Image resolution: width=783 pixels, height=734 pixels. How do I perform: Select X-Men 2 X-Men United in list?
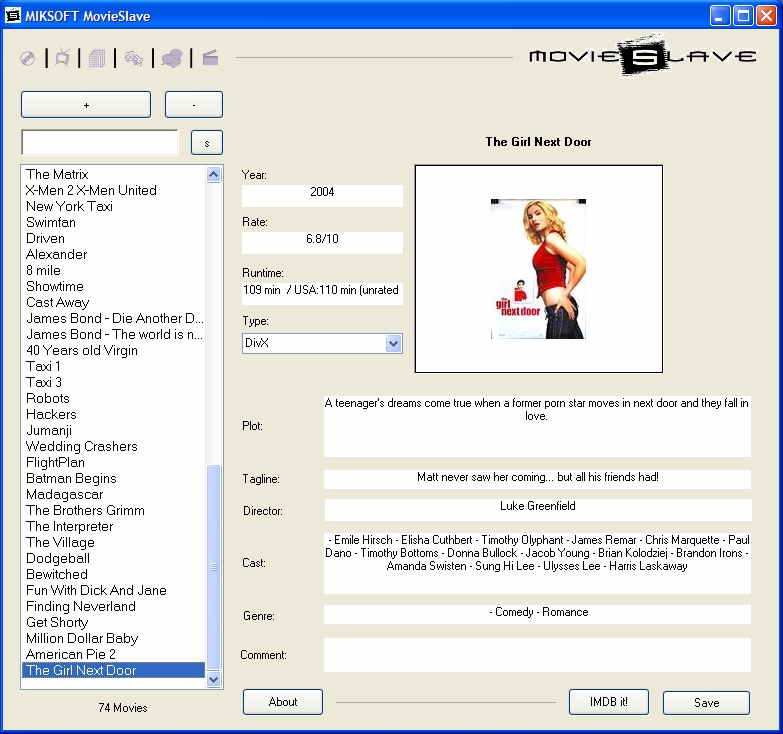[114, 190]
